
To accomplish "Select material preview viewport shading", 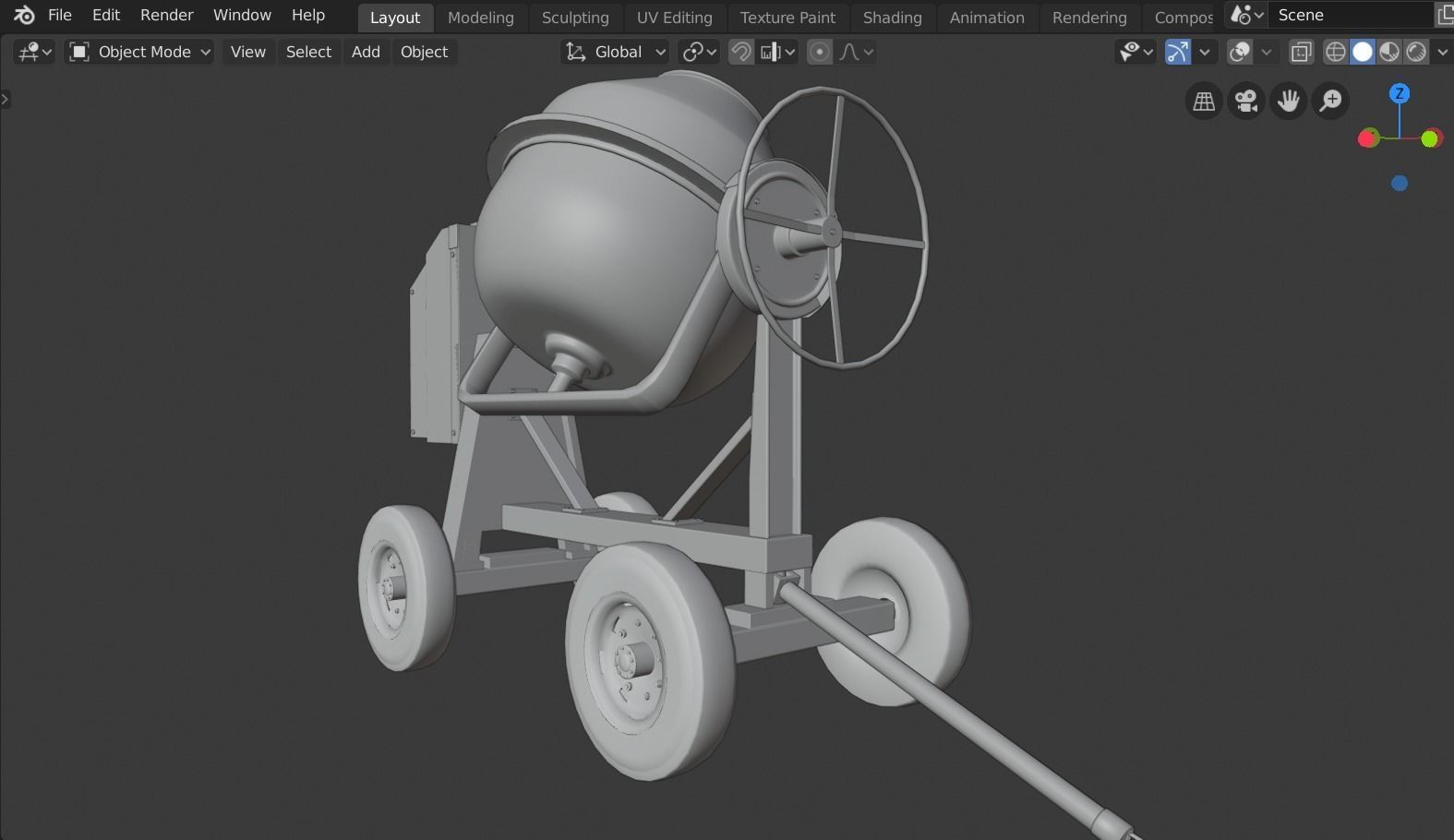I will click(x=1389, y=52).
